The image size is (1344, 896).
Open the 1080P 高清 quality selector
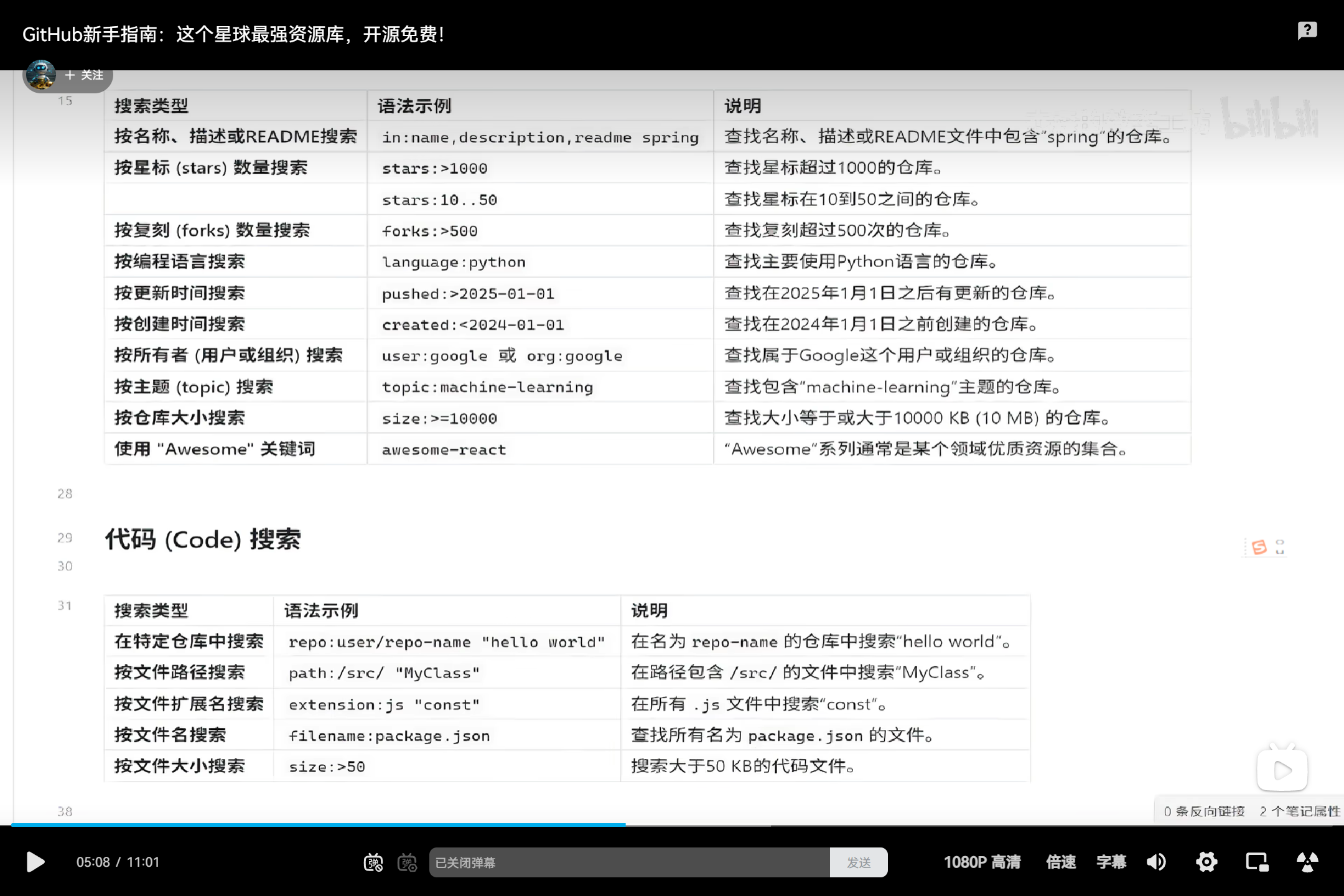(982, 862)
